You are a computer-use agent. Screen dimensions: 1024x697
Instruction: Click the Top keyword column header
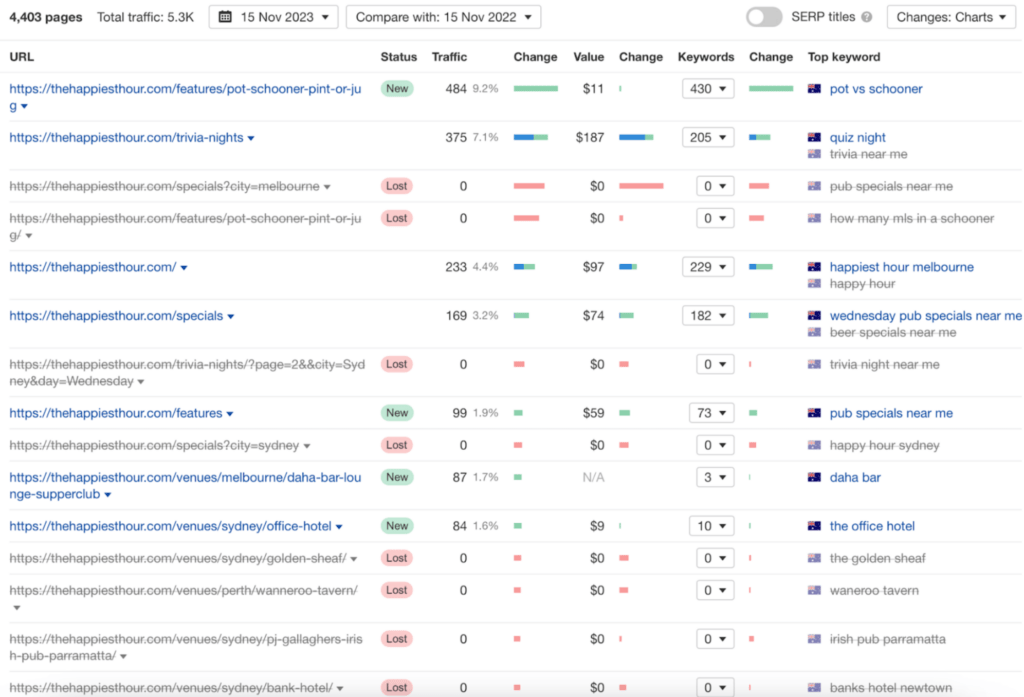[x=844, y=57]
